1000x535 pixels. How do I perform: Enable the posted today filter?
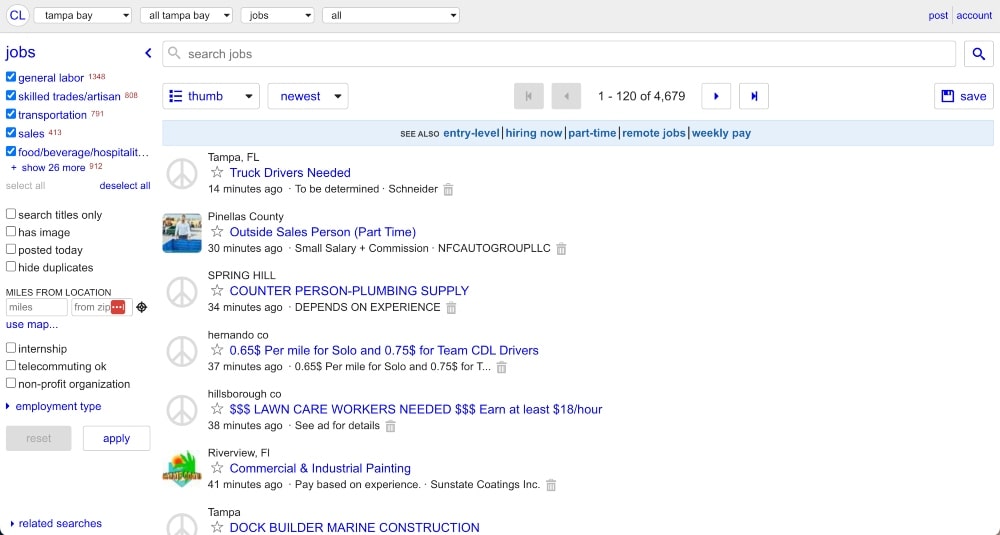(x=11, y=249)
